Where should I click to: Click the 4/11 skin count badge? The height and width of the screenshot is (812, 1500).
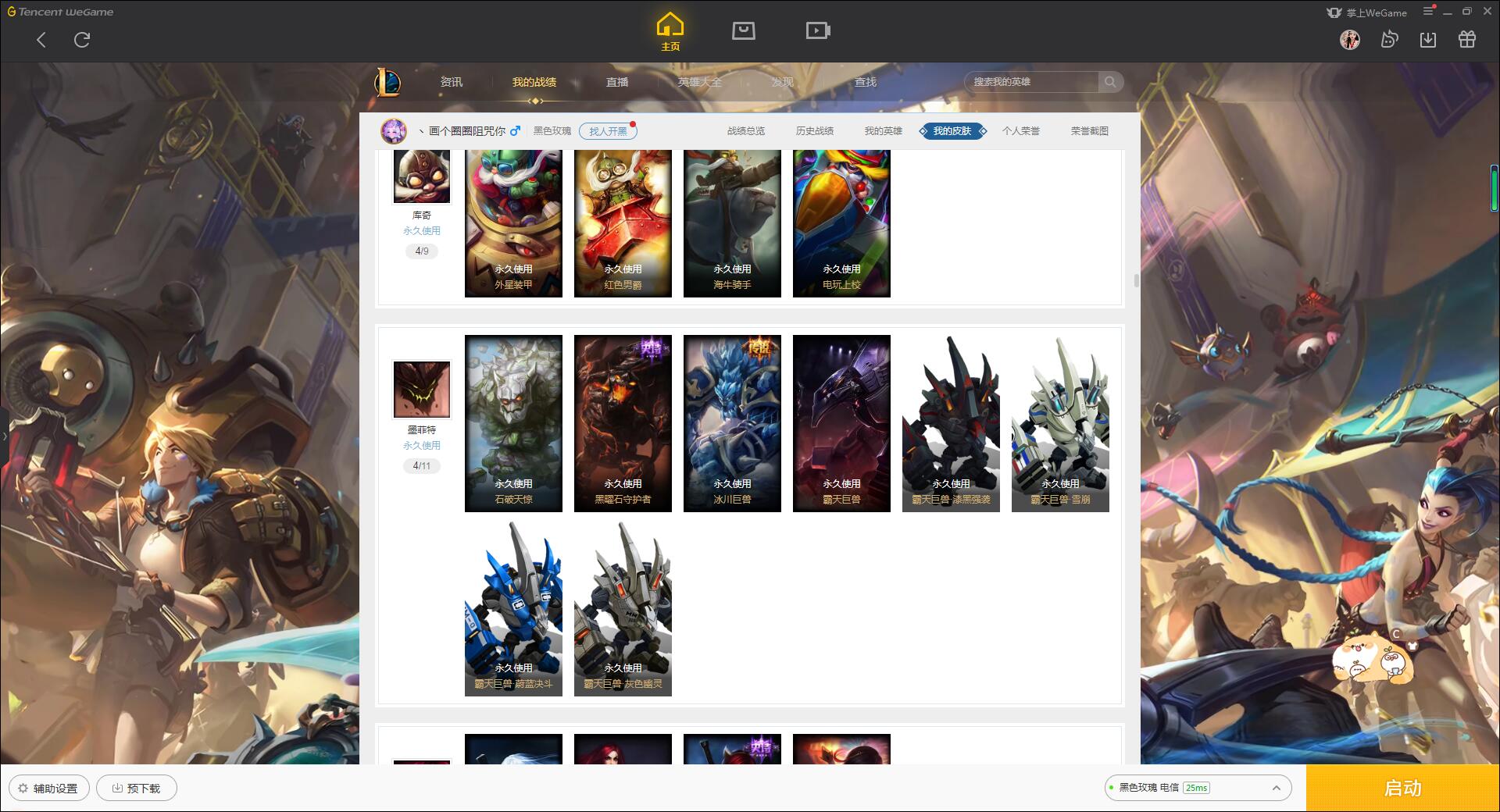click(422, 466)
